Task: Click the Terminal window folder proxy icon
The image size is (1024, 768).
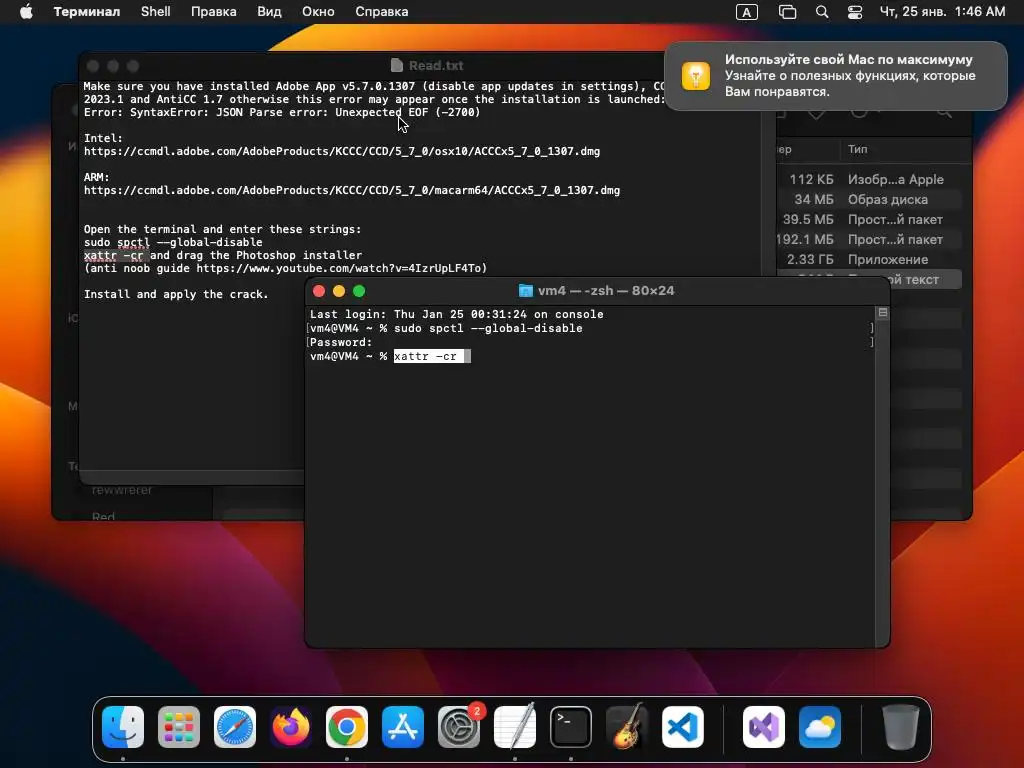Action: click(525, 291)
